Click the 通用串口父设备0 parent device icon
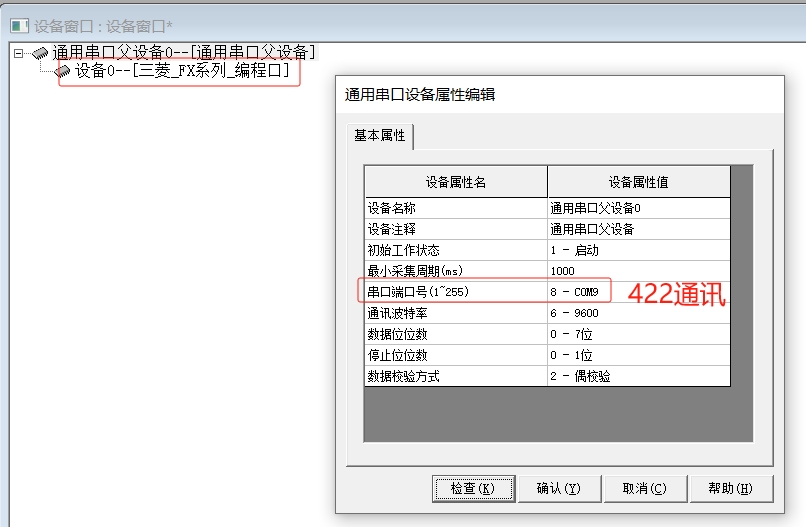This screenshot has width=806, height=527. 41,53
